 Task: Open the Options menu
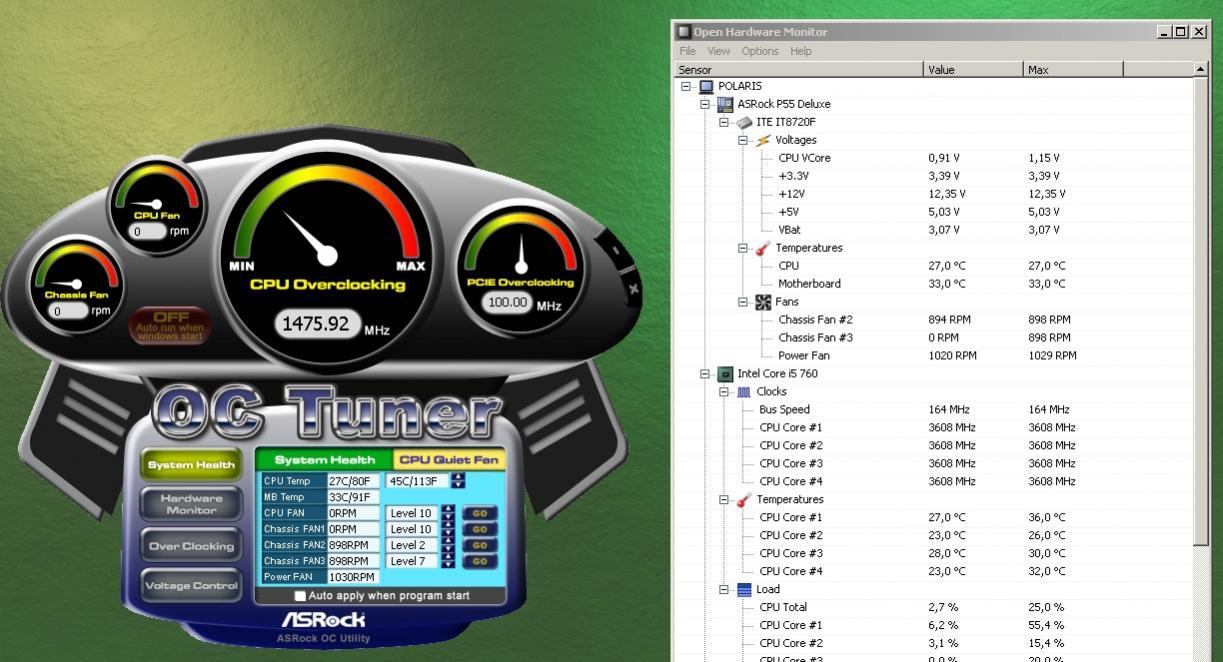point(760,51)
